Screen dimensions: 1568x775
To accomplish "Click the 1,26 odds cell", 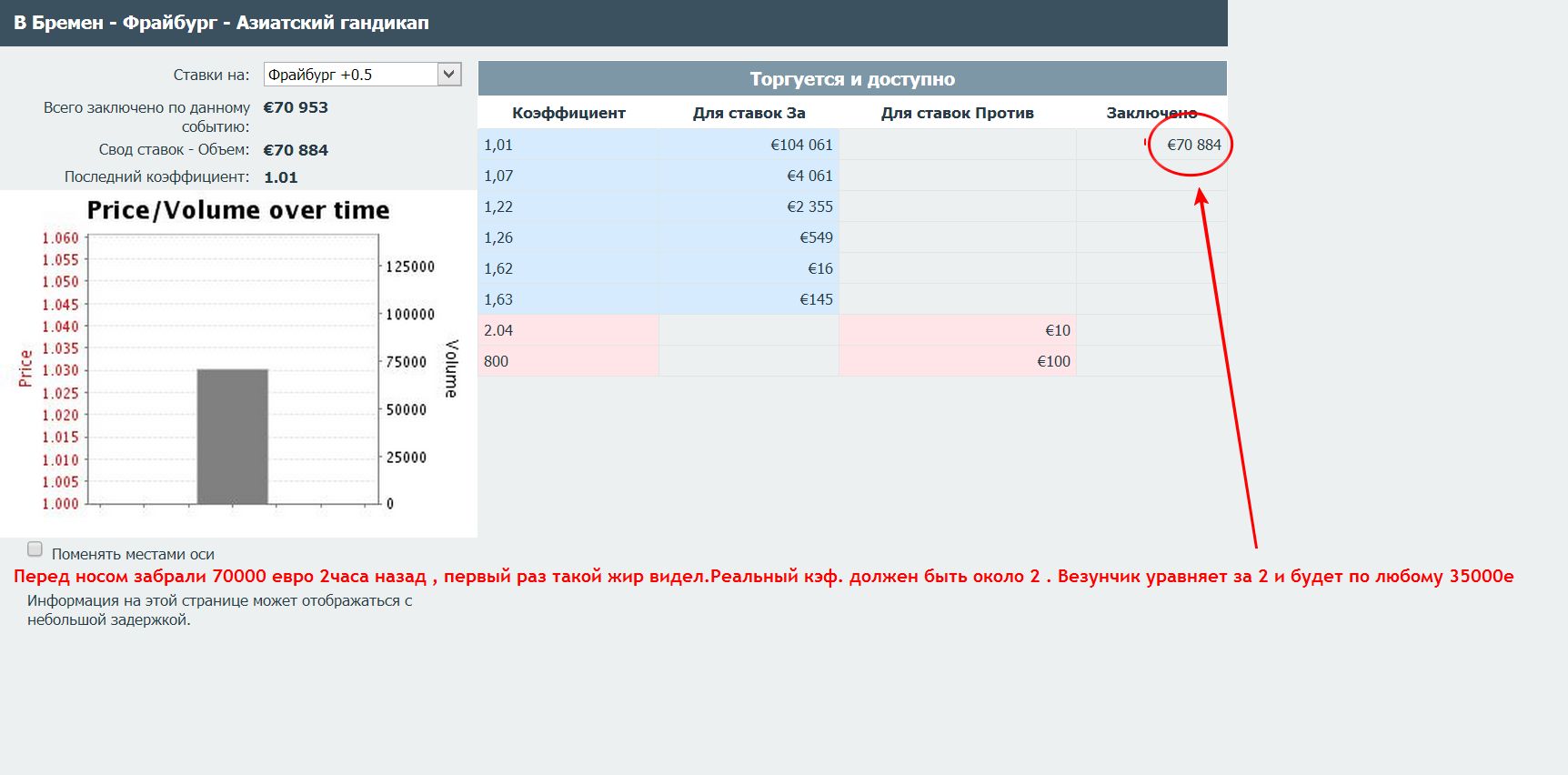I will (x=568, y=237).
